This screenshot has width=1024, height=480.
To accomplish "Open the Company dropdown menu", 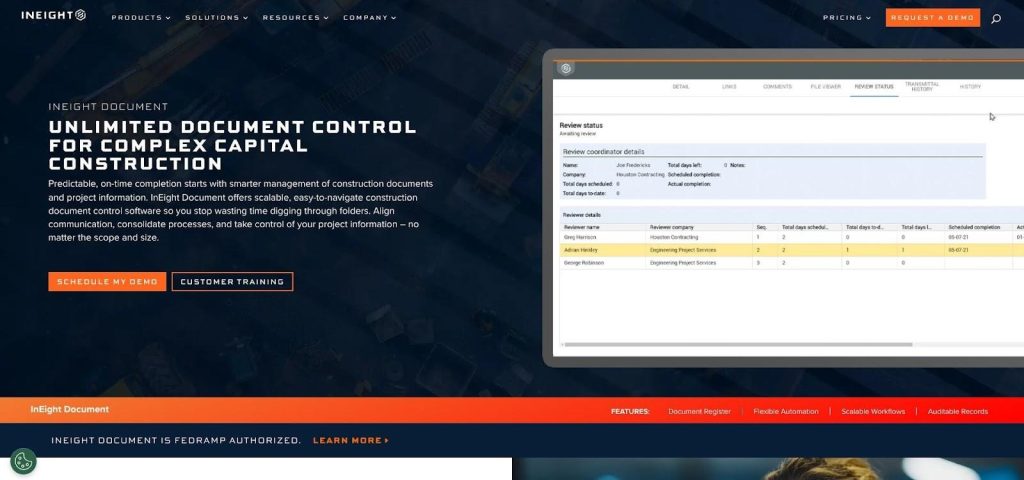I will 369,18.
